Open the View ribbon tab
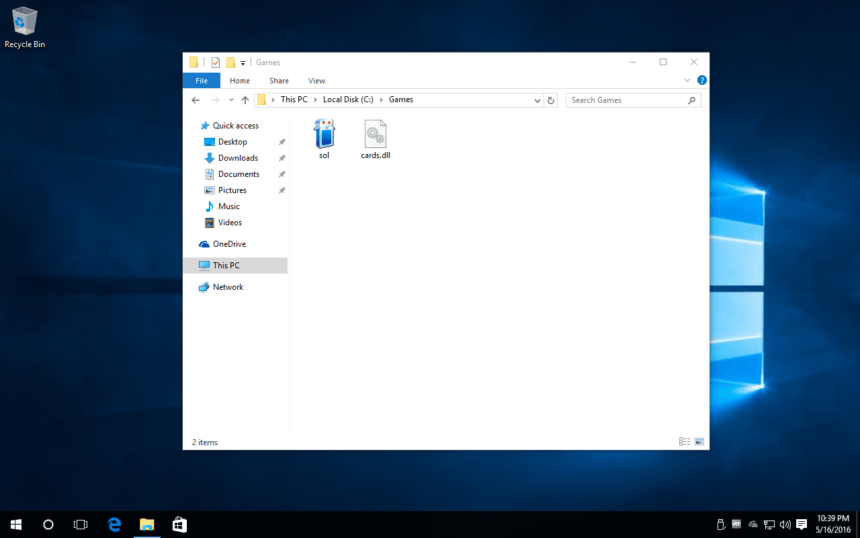Image resolution: width=860 pixels, height=538 pixels. coord(316,81)
